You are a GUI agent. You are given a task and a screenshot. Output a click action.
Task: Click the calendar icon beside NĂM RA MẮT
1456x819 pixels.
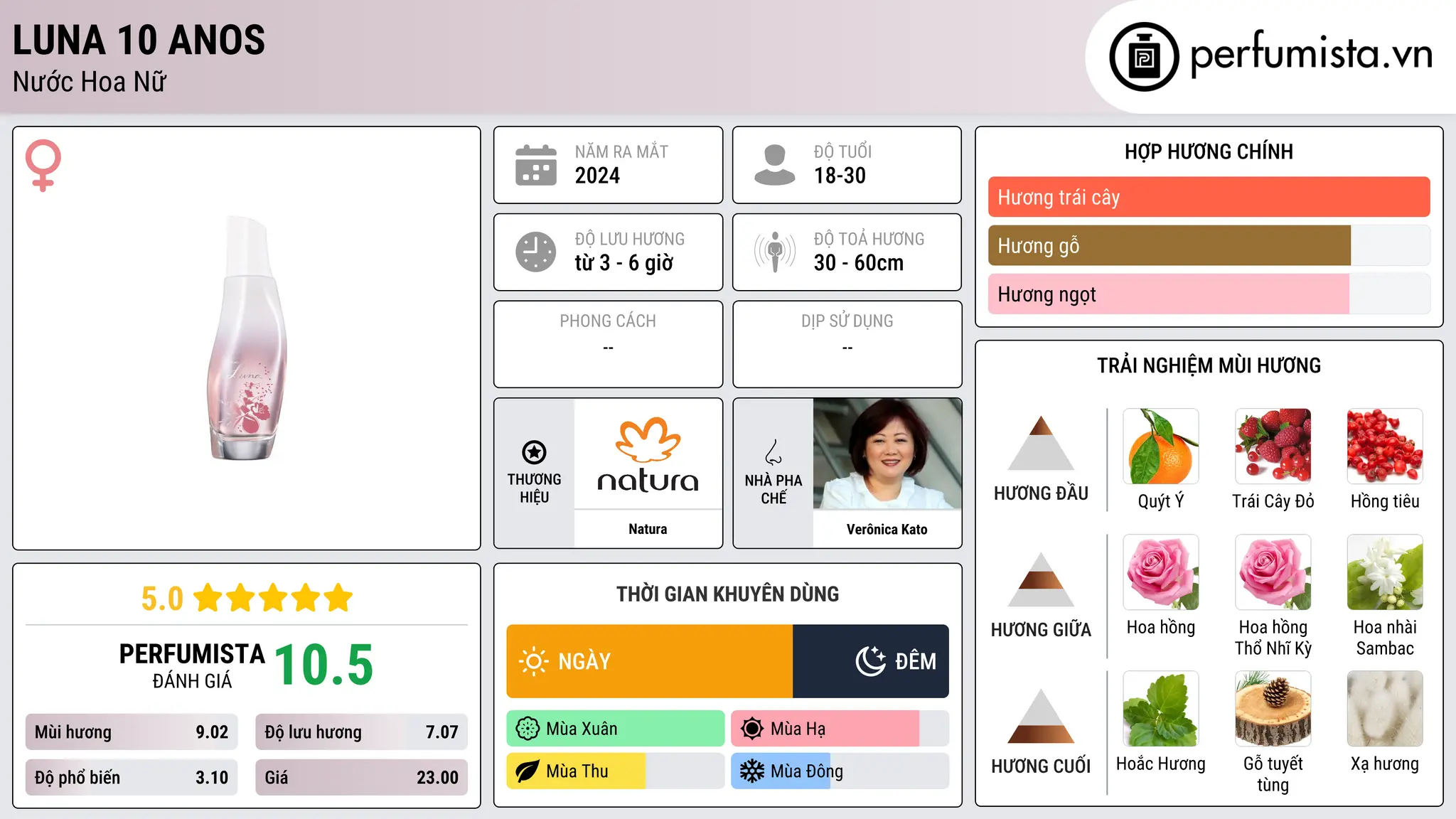point(535,165)
